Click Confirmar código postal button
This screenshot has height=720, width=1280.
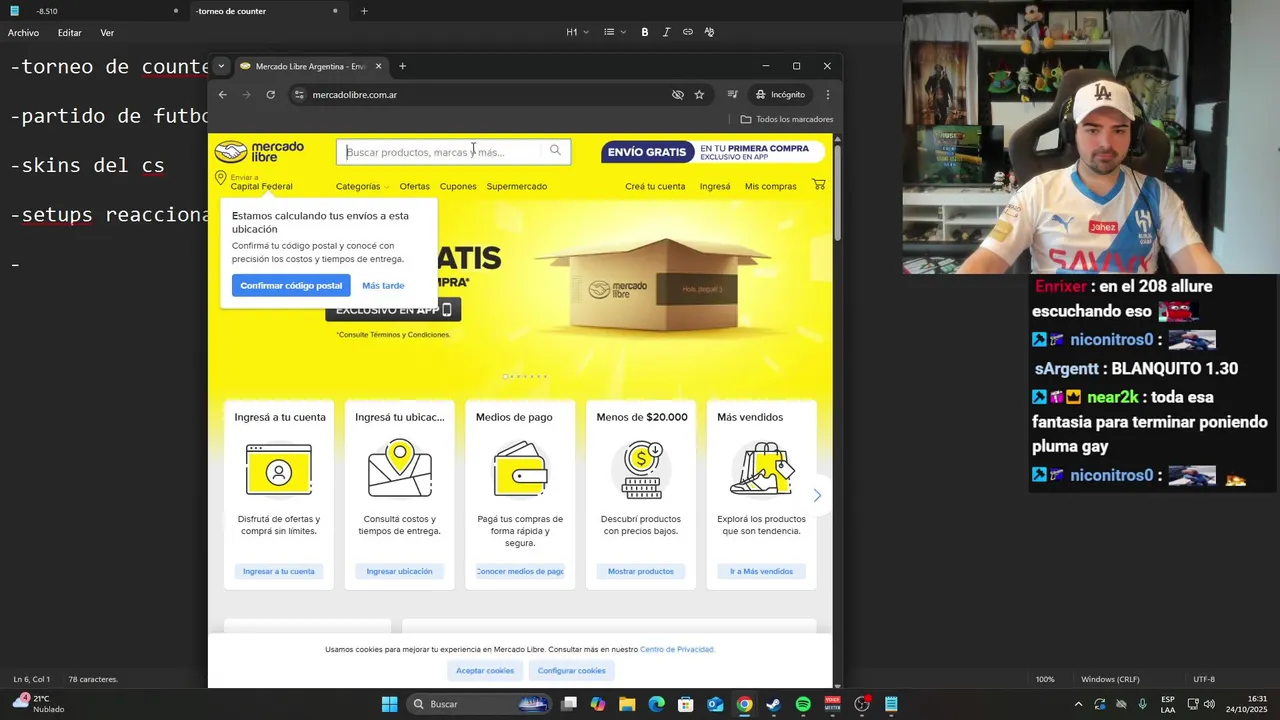tap(291, 285)
